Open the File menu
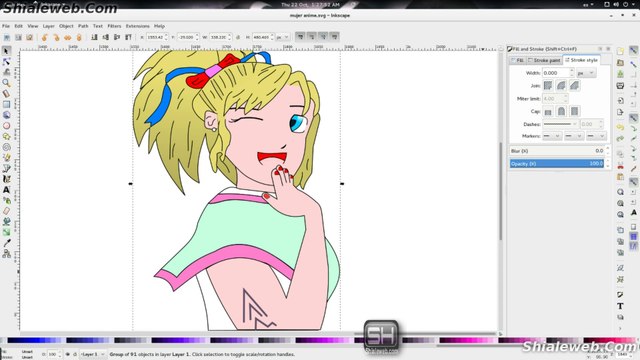 (x=6, y=26)
